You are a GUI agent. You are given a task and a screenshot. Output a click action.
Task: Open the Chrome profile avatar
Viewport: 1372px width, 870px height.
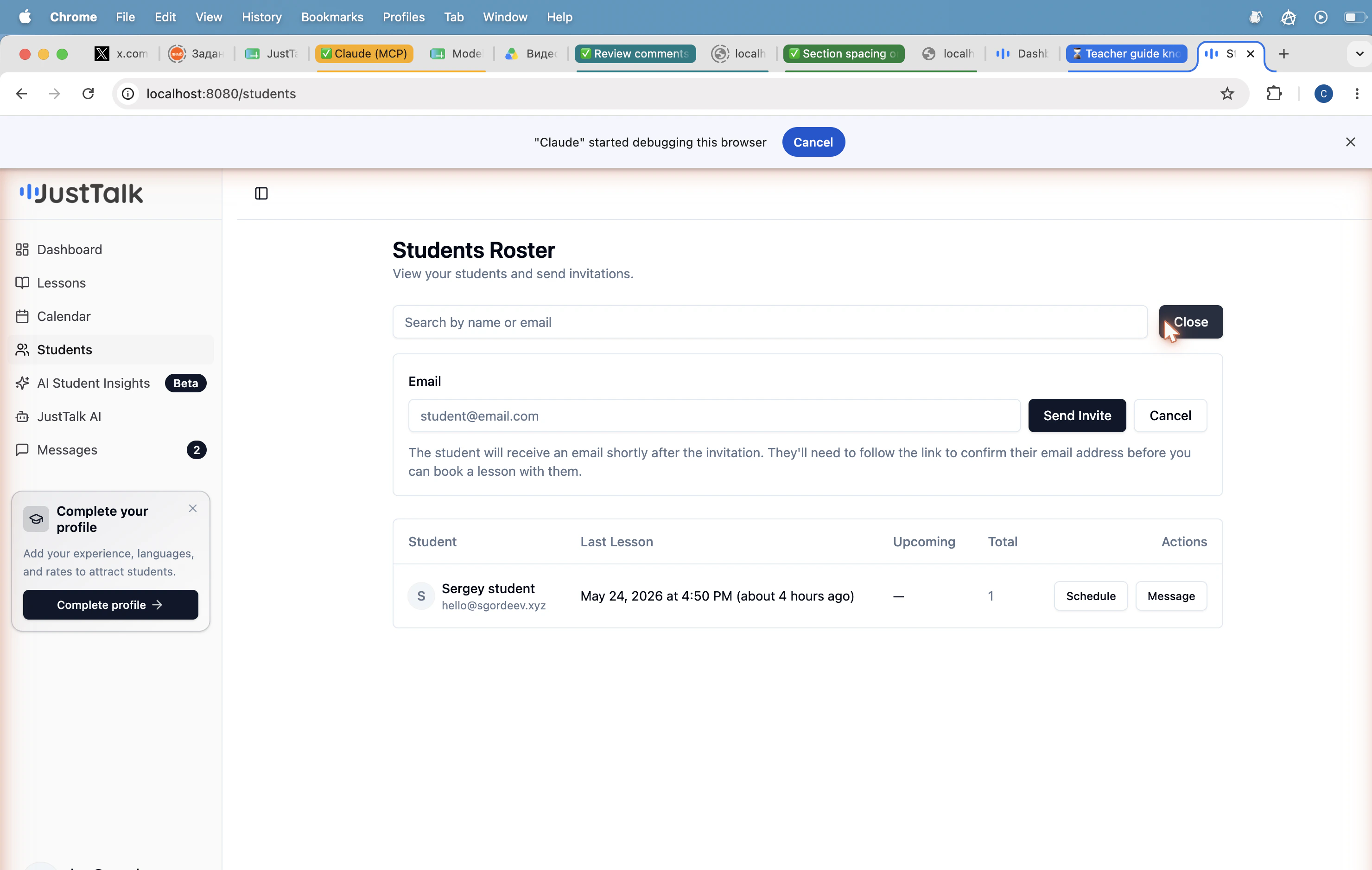click(1323, 94)
